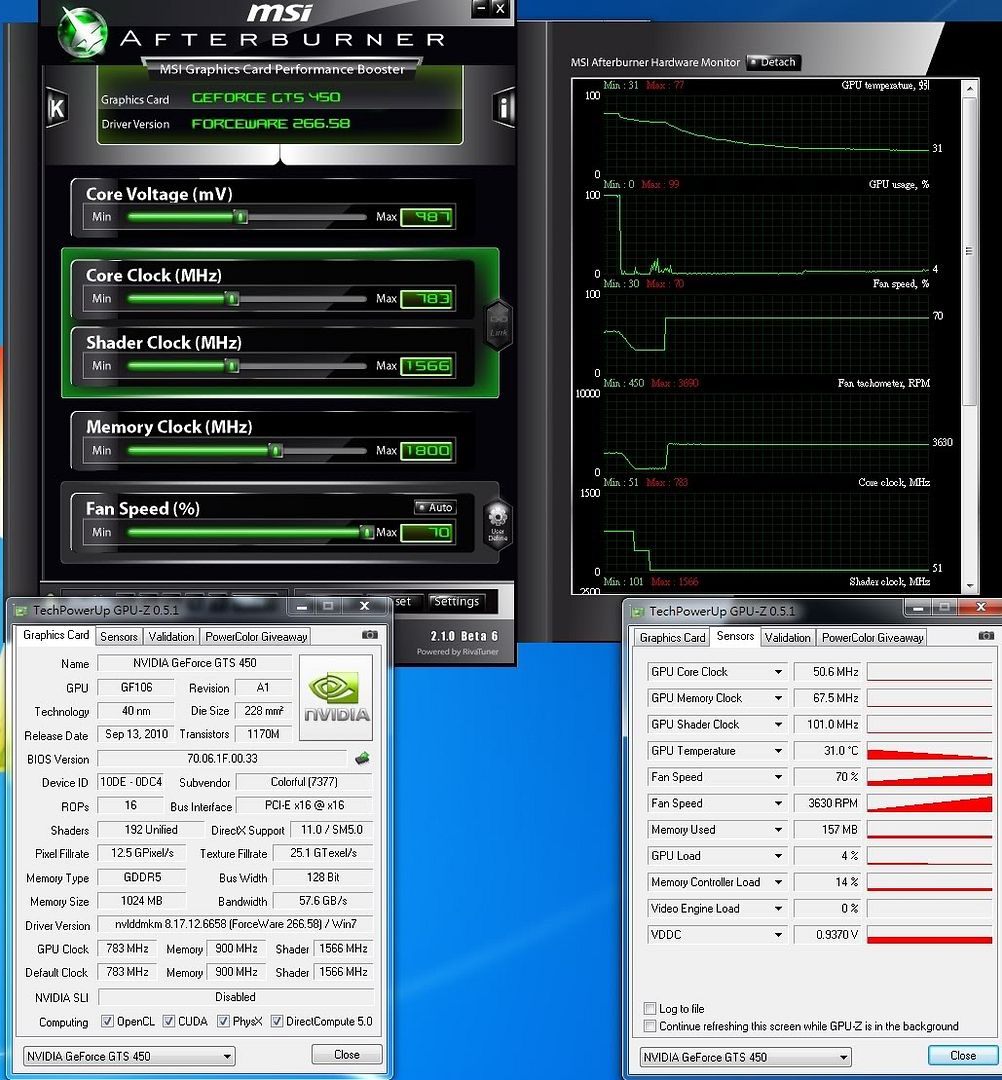Uncheck the PhysX checkbox

[222, 1021]
